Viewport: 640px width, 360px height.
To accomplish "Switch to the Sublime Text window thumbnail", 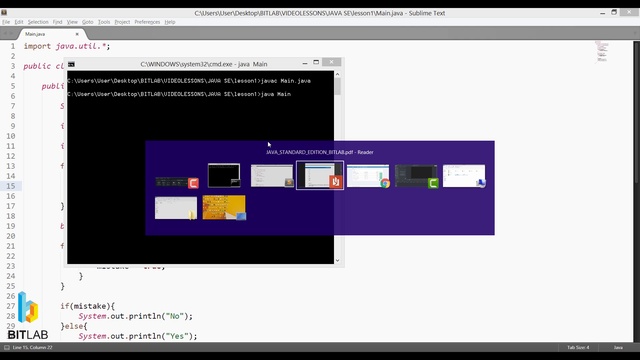I will point(272,176).
